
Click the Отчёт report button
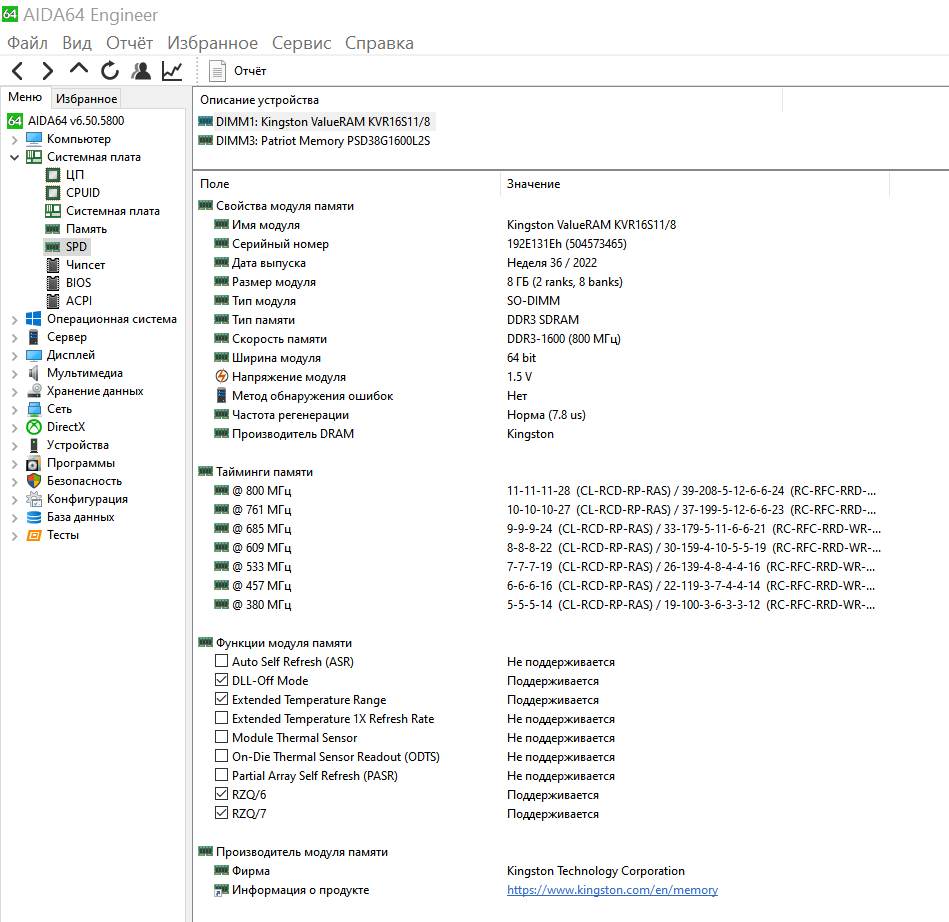(238, 71)
